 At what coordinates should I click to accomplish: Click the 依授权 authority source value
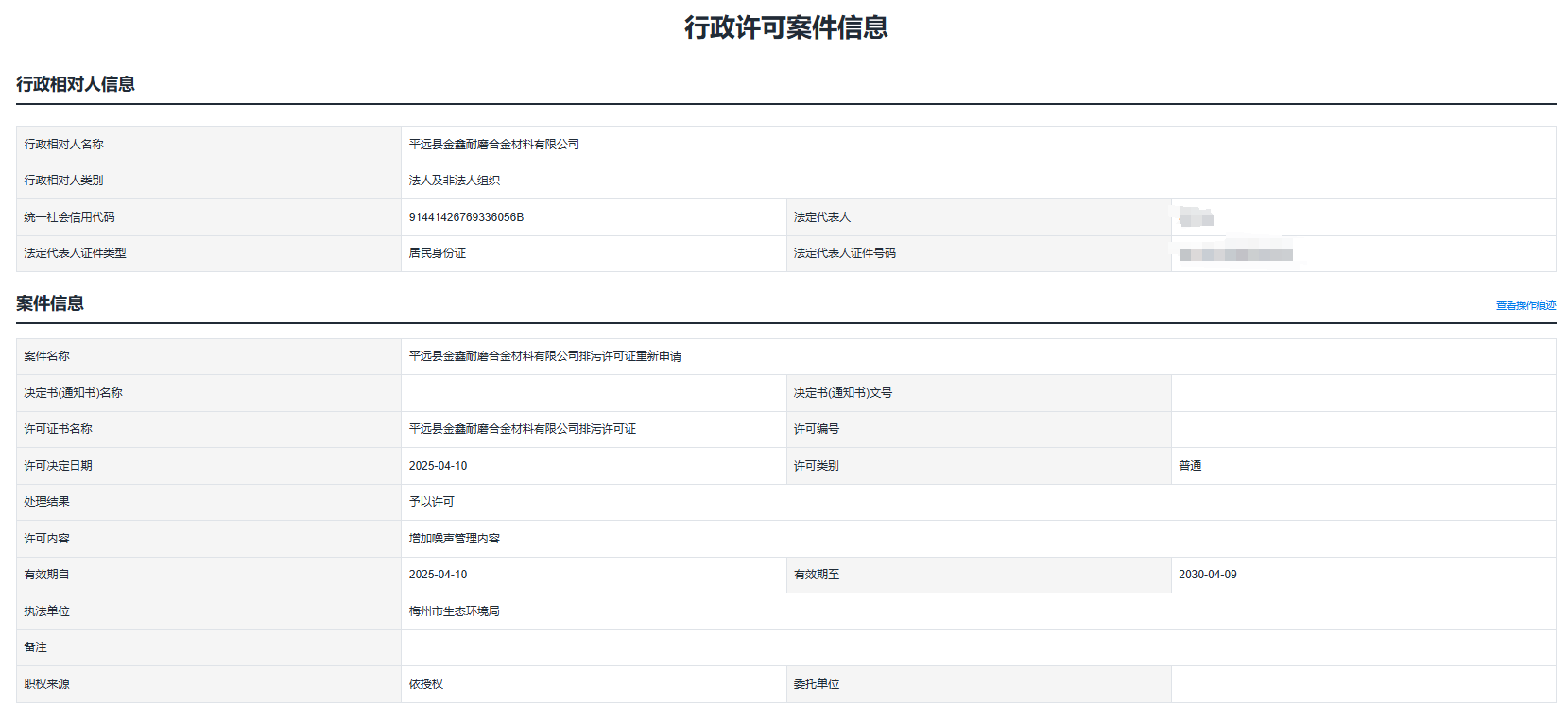(425, 684)
